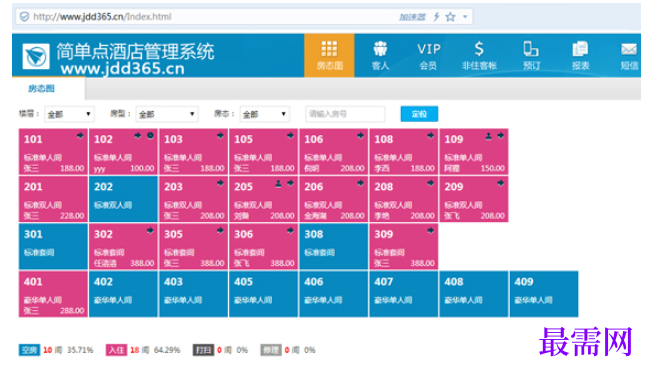Screen dimensions: 651x373
Task: Click the blue 空房 vacant legend swatch
Action: pos(29,350)
